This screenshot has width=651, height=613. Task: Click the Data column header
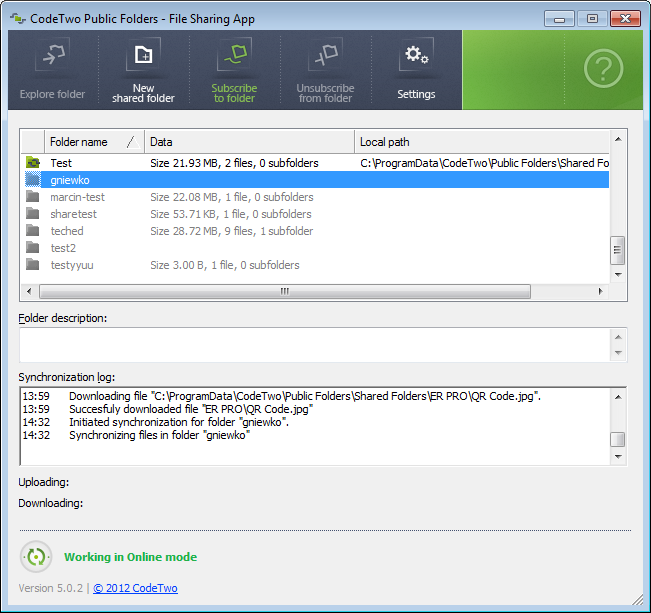click(x=250, y=142)
